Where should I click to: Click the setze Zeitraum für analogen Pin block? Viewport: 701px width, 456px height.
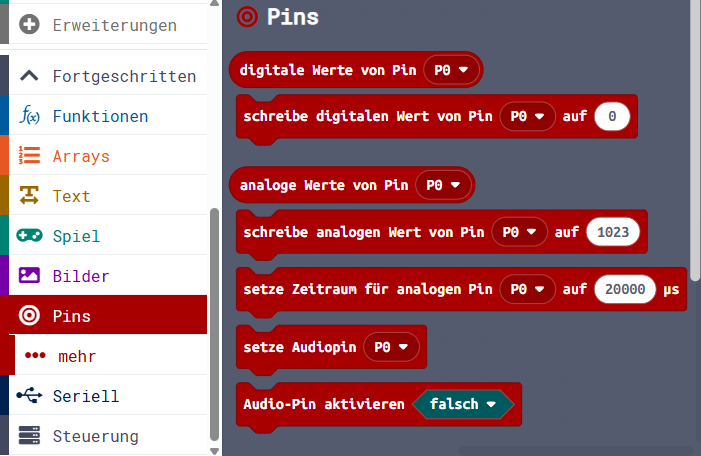tap(366, 290)
